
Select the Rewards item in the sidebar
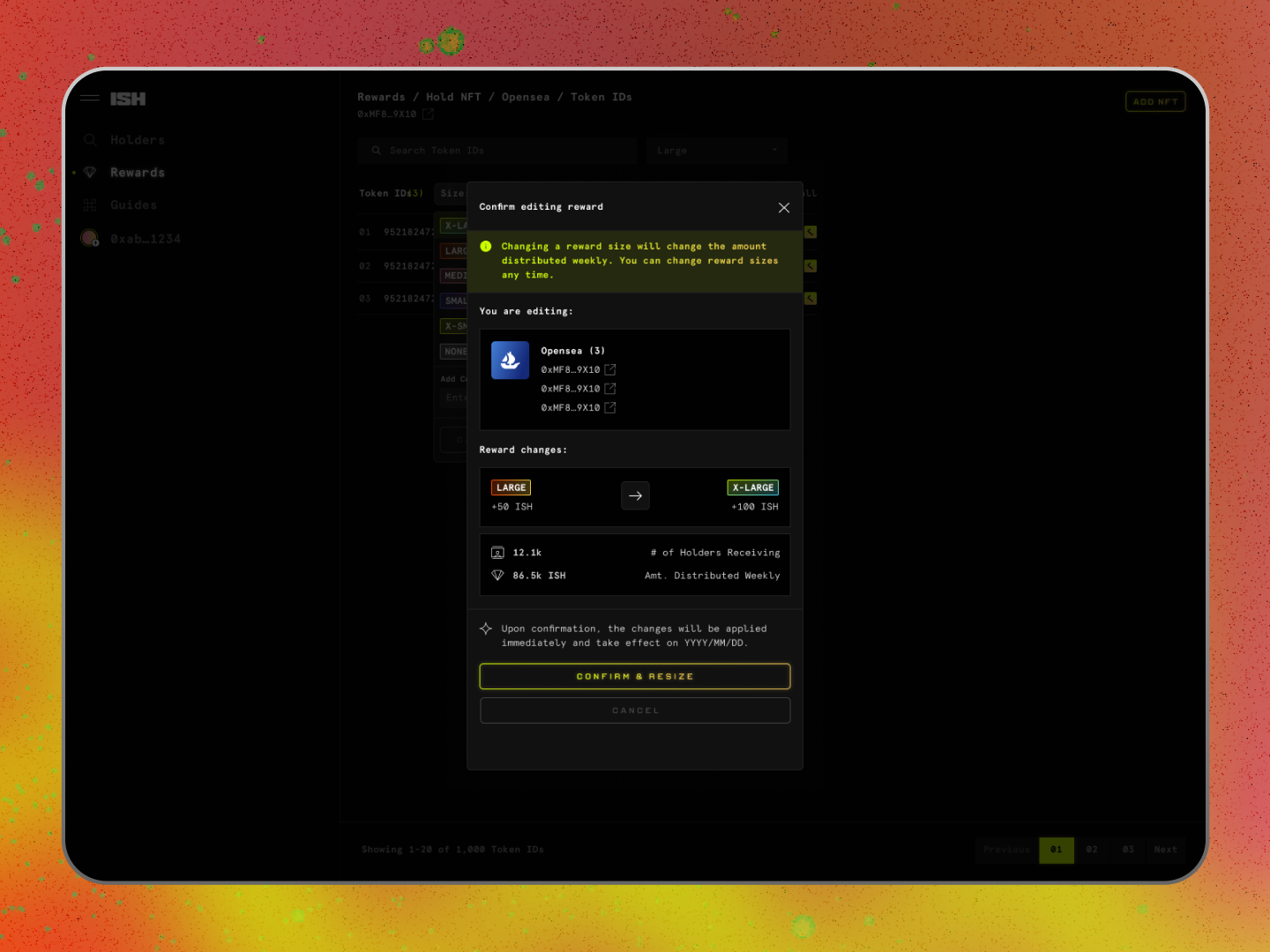[138, 172]
